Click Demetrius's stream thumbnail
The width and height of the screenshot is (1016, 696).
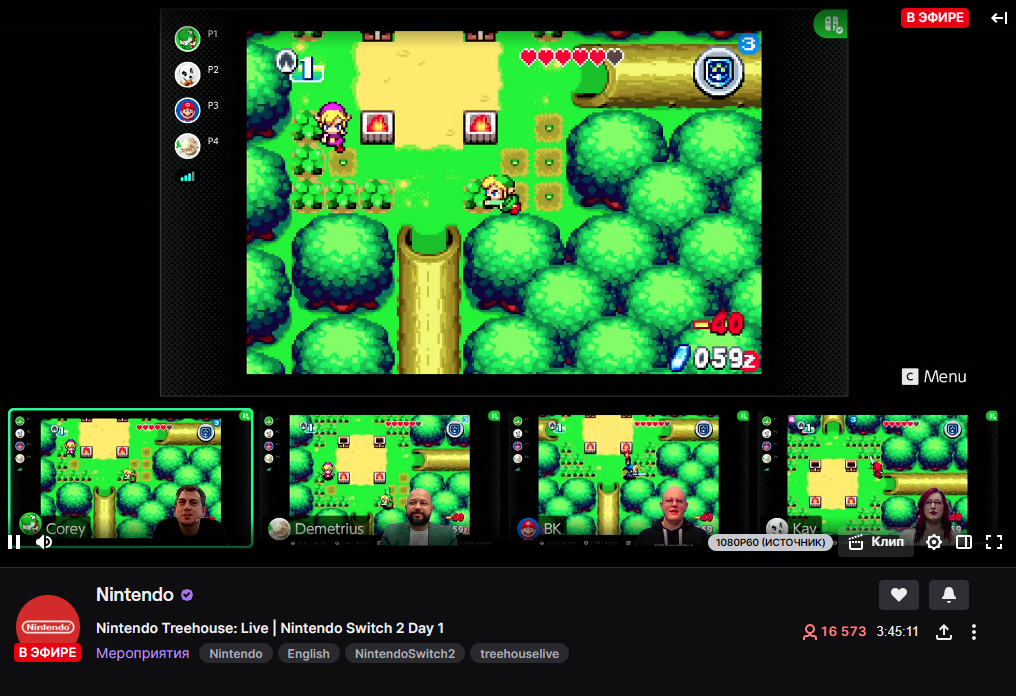[x=379, y=478]
